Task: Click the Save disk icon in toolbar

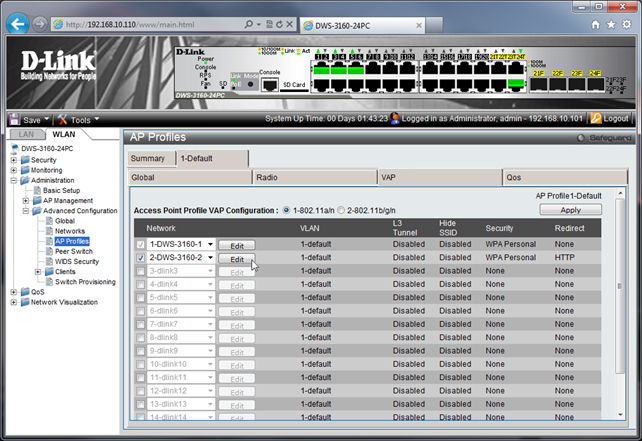Action: click(15, 119)
